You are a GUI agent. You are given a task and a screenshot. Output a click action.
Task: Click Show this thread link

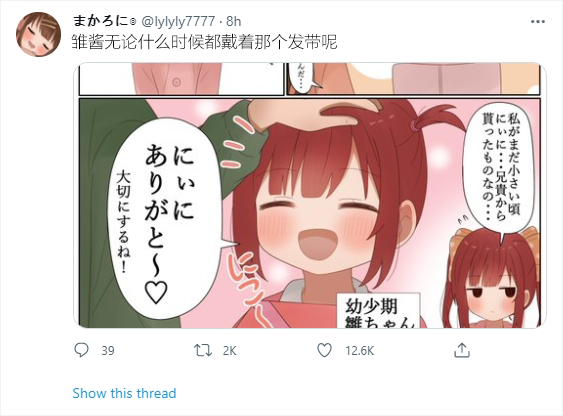click(124, 393)
